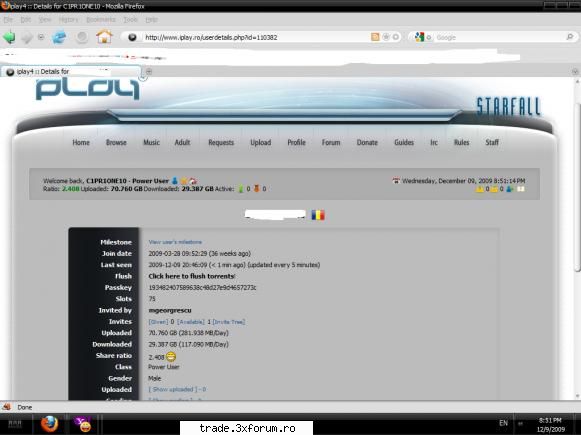Open the Bookmarks menu
Image resolution: width=581 pixels, height=435 pixels.
click(101, 20)
